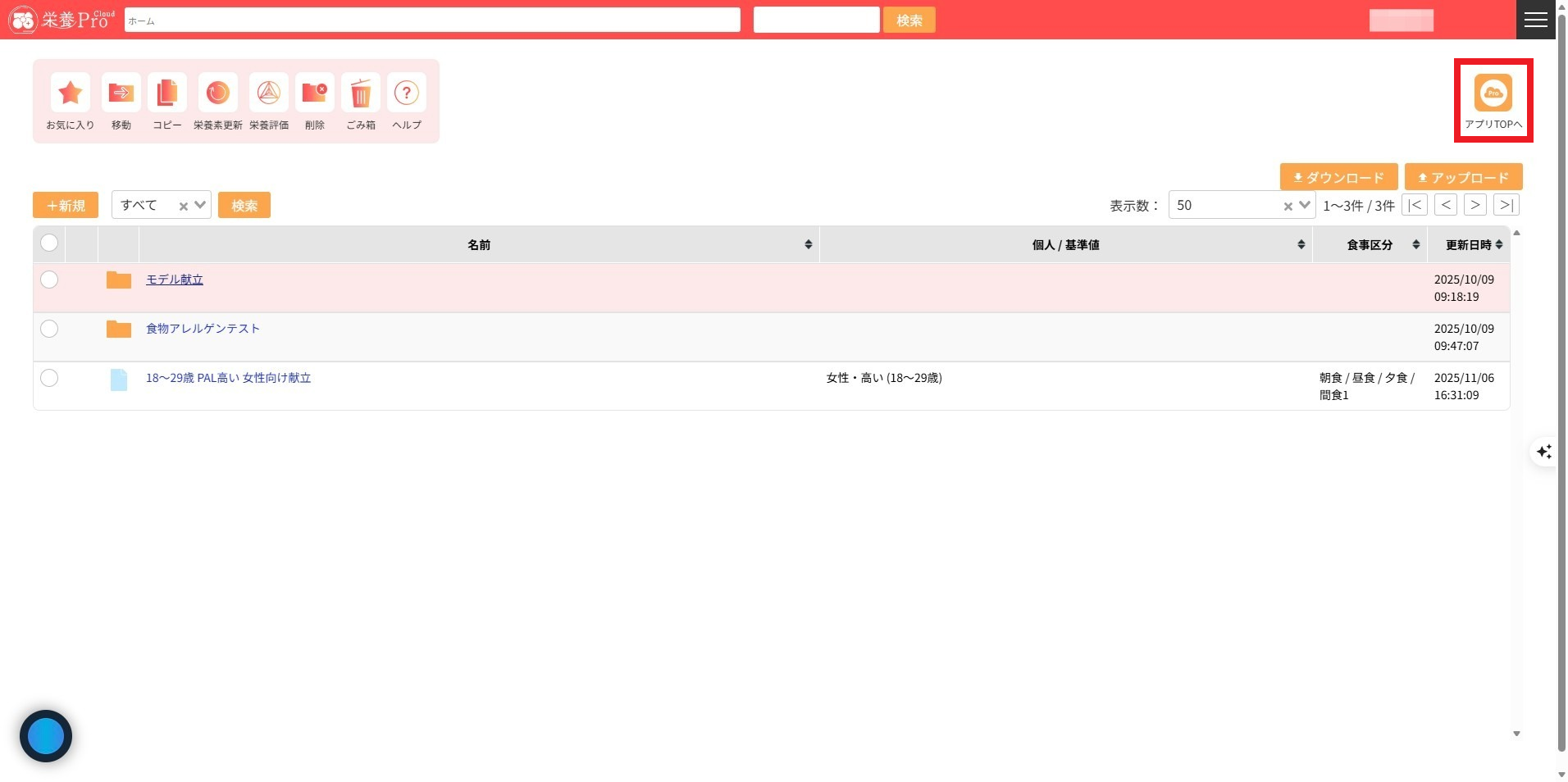Select the 食物アレルゲンテスト row radio button
This screenshot has width=1568, height=782.
pyautogui.click(x=49, y=329)
